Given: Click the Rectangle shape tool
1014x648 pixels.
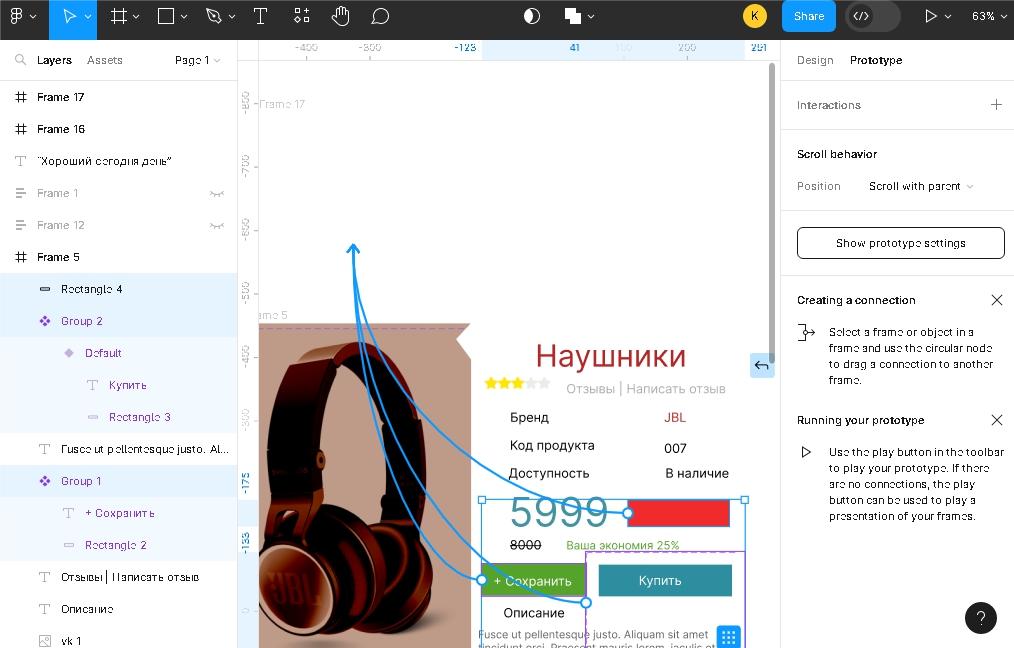Looking at the screenshot, I should pyautogui.click(x=166, y=16).
